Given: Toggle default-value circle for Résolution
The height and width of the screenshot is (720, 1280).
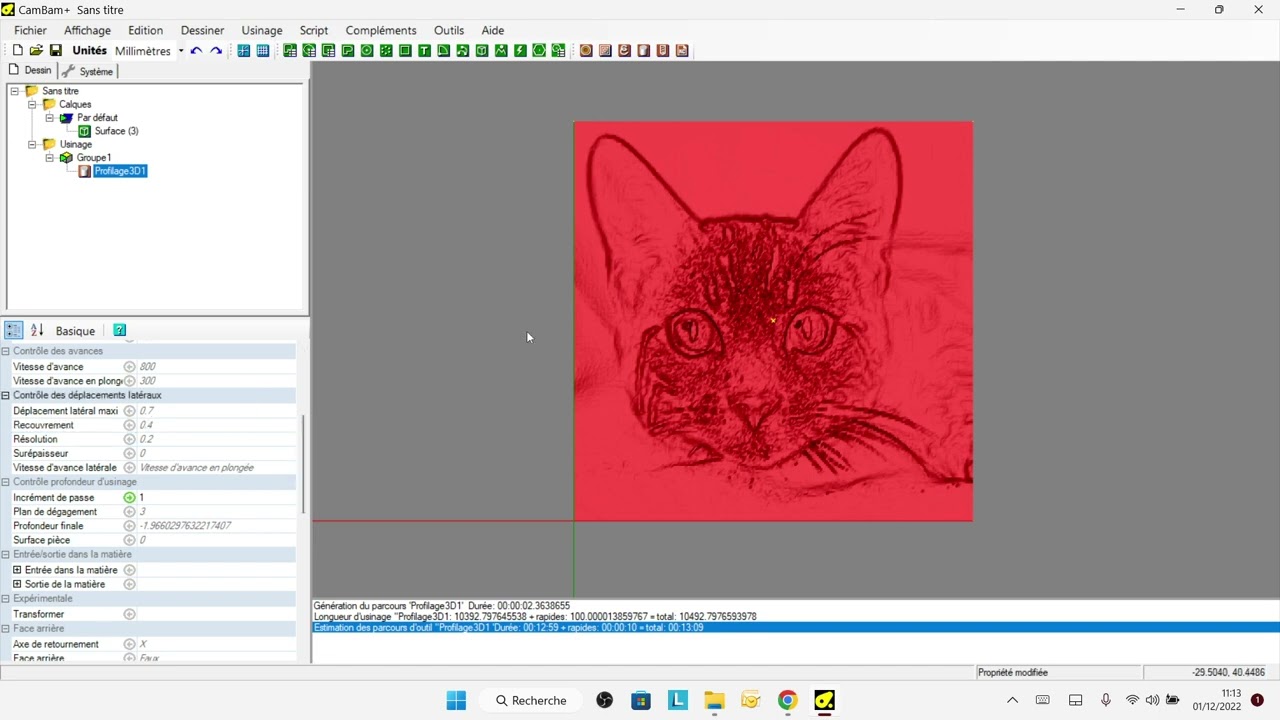Looking at the screenshot, I should click(x=129, y=439).
